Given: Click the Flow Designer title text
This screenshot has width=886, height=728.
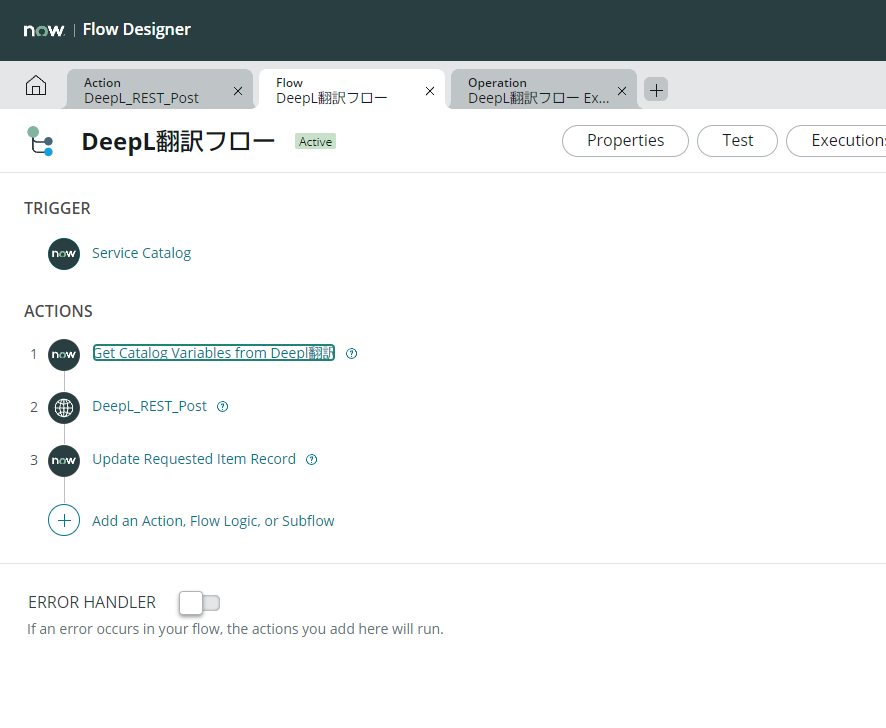Looking at the screenshot, I should click(137, 29).
